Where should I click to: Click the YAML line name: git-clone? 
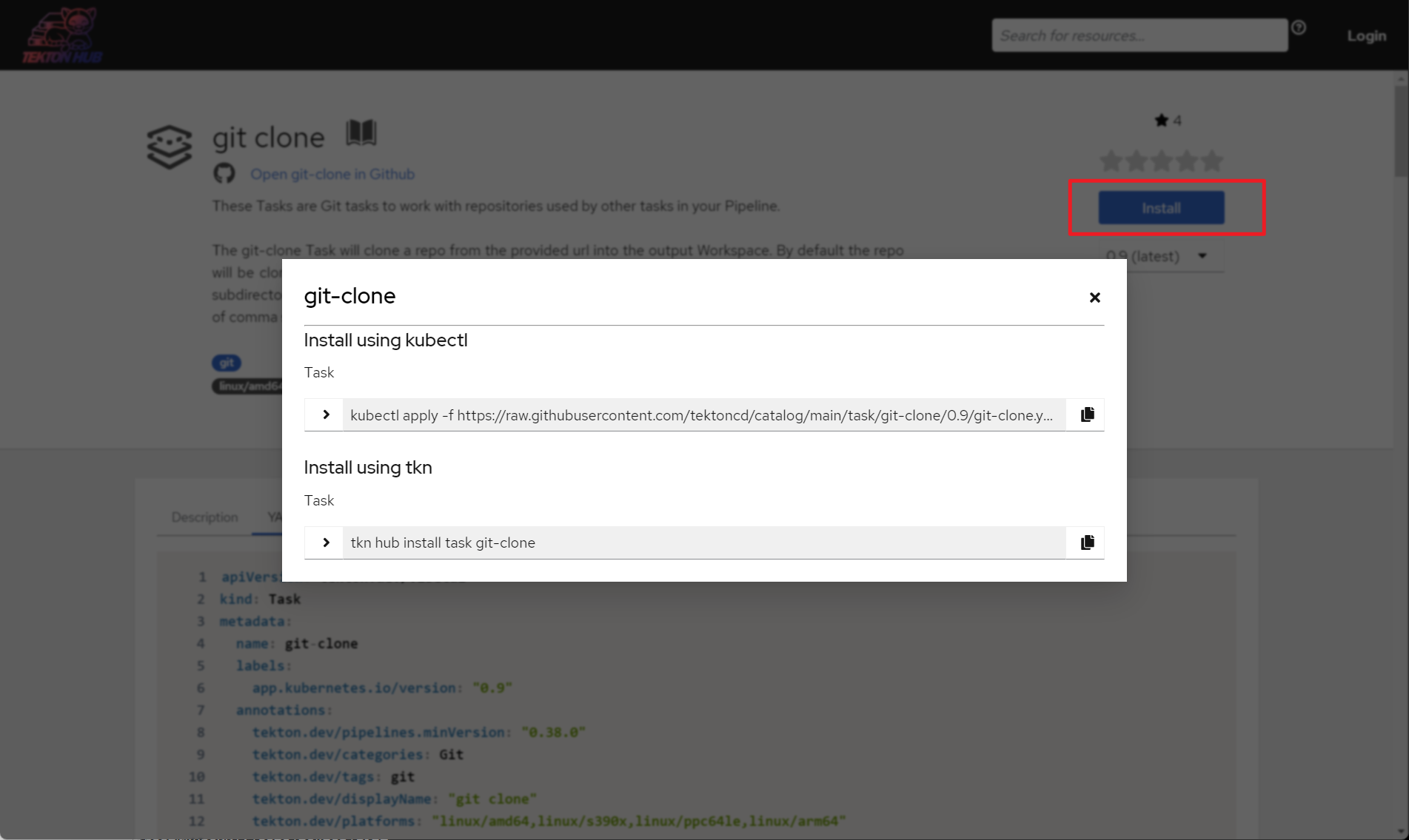297,643
